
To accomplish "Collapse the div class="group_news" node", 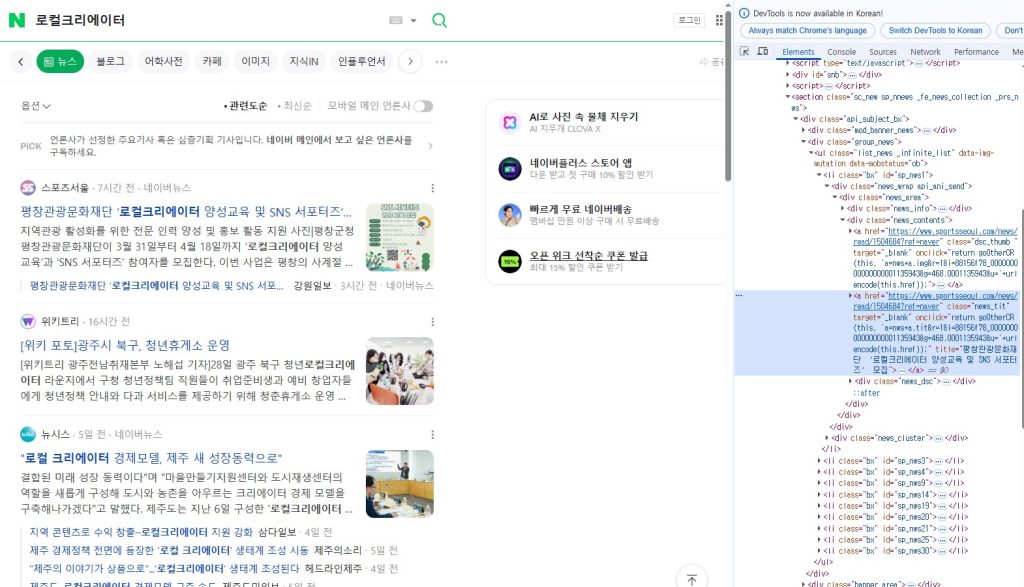I will click(803, 142).
